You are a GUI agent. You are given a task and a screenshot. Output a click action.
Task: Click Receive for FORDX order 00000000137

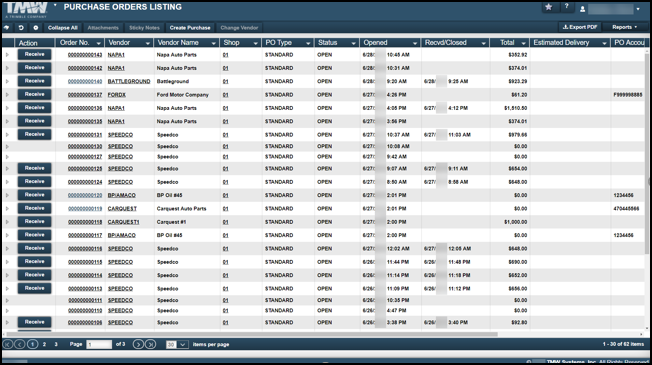pyautogui.click(x=35, y=94)
